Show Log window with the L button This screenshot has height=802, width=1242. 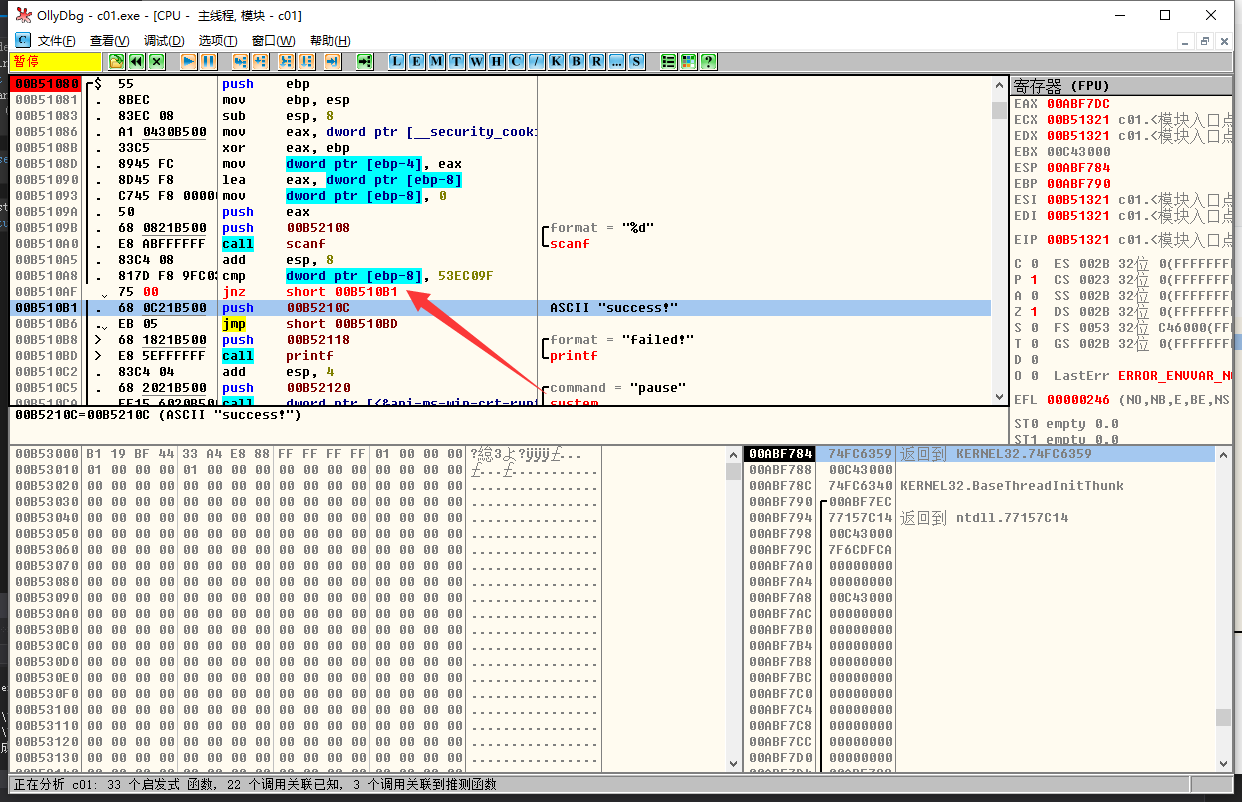pos(396,61)
